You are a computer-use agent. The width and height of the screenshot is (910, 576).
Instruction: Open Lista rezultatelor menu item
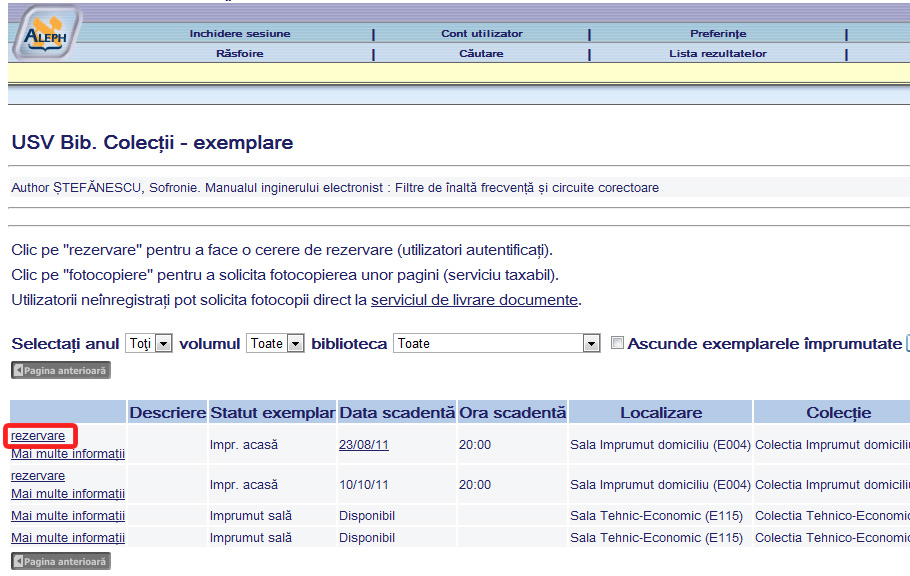click(717, 54)
